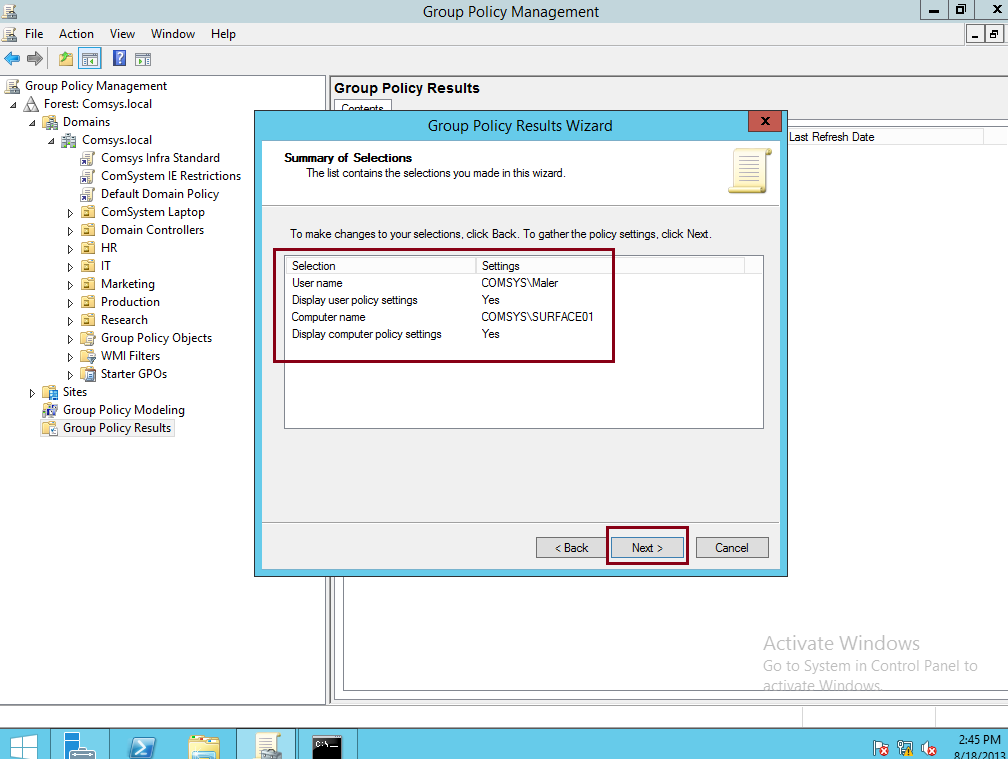Screen dimensions: 1008x759
Task: Open Command Prompt from the taskbar
Action: pyautogui.click(x=327, y=746)
